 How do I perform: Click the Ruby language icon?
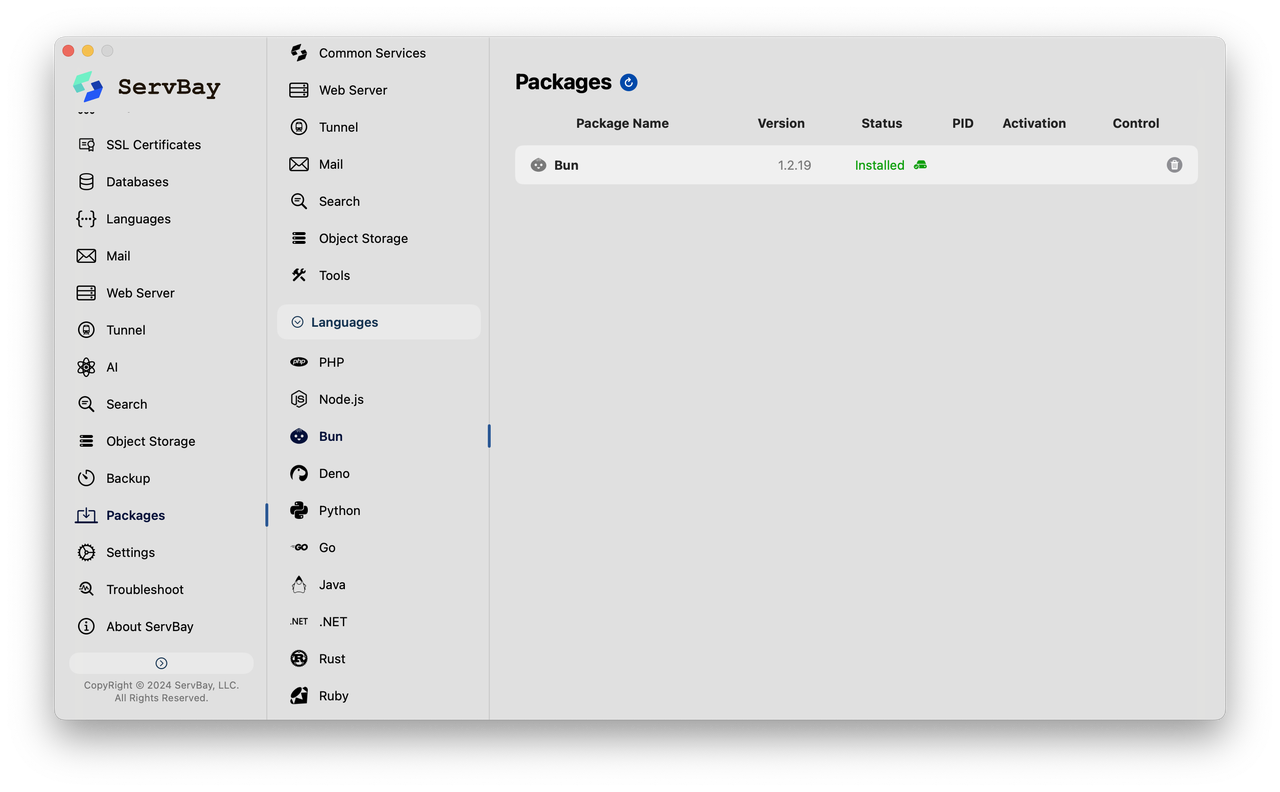[x=299, y=695]
